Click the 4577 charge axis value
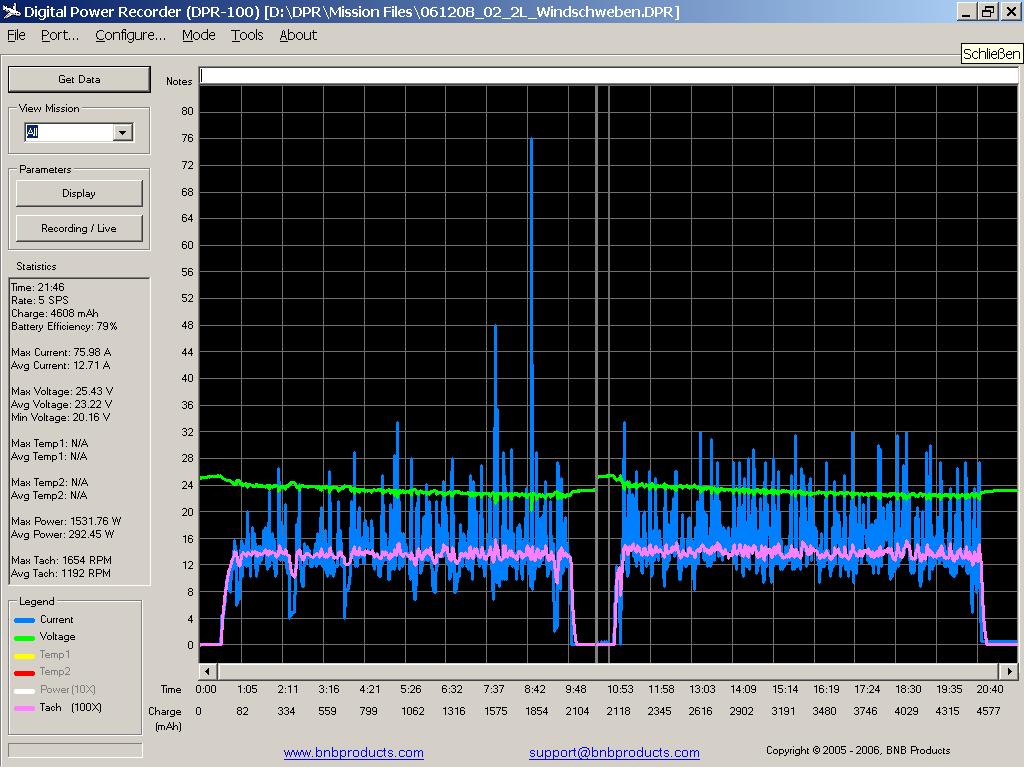1024x768 pixels. 988,711
